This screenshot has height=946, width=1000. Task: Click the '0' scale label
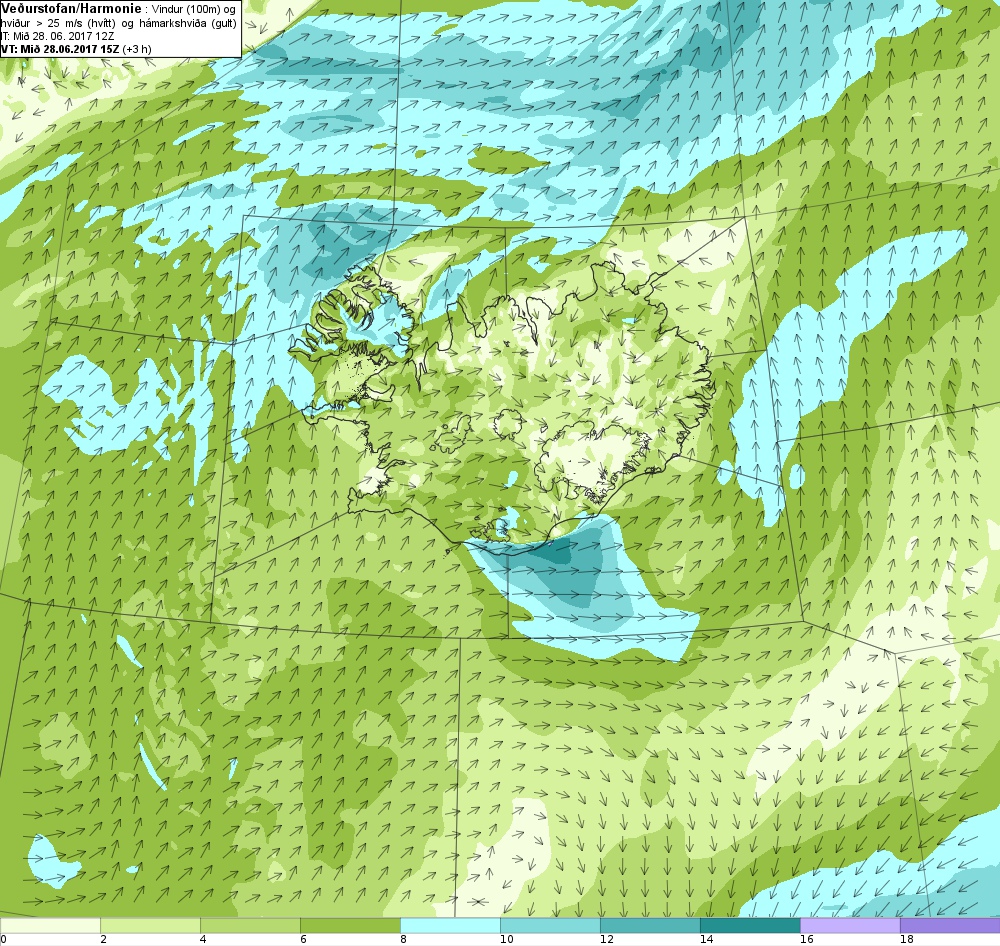pyautogui.click(x=3, y=939)
